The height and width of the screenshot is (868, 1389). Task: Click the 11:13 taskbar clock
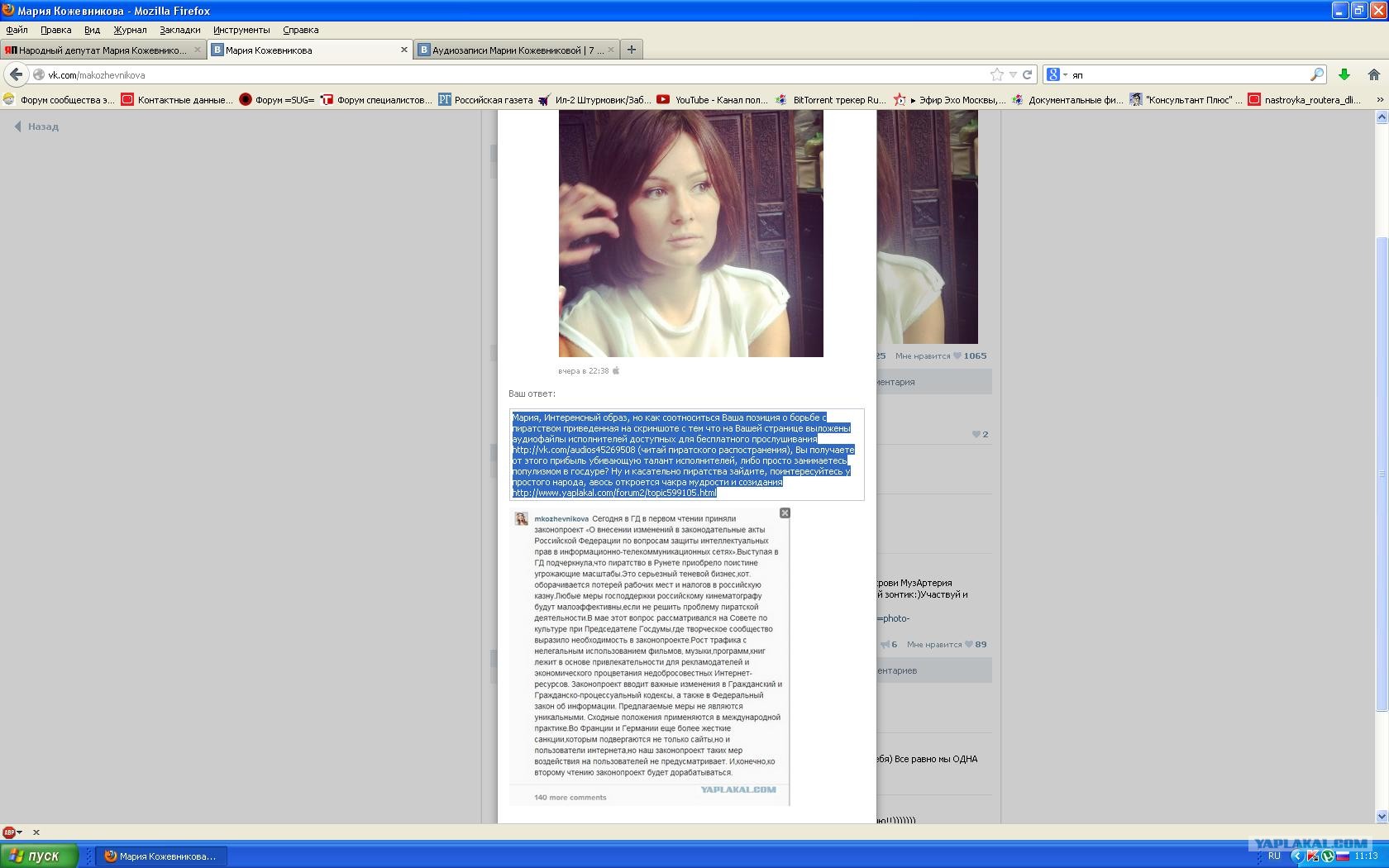coord(1367,856)
